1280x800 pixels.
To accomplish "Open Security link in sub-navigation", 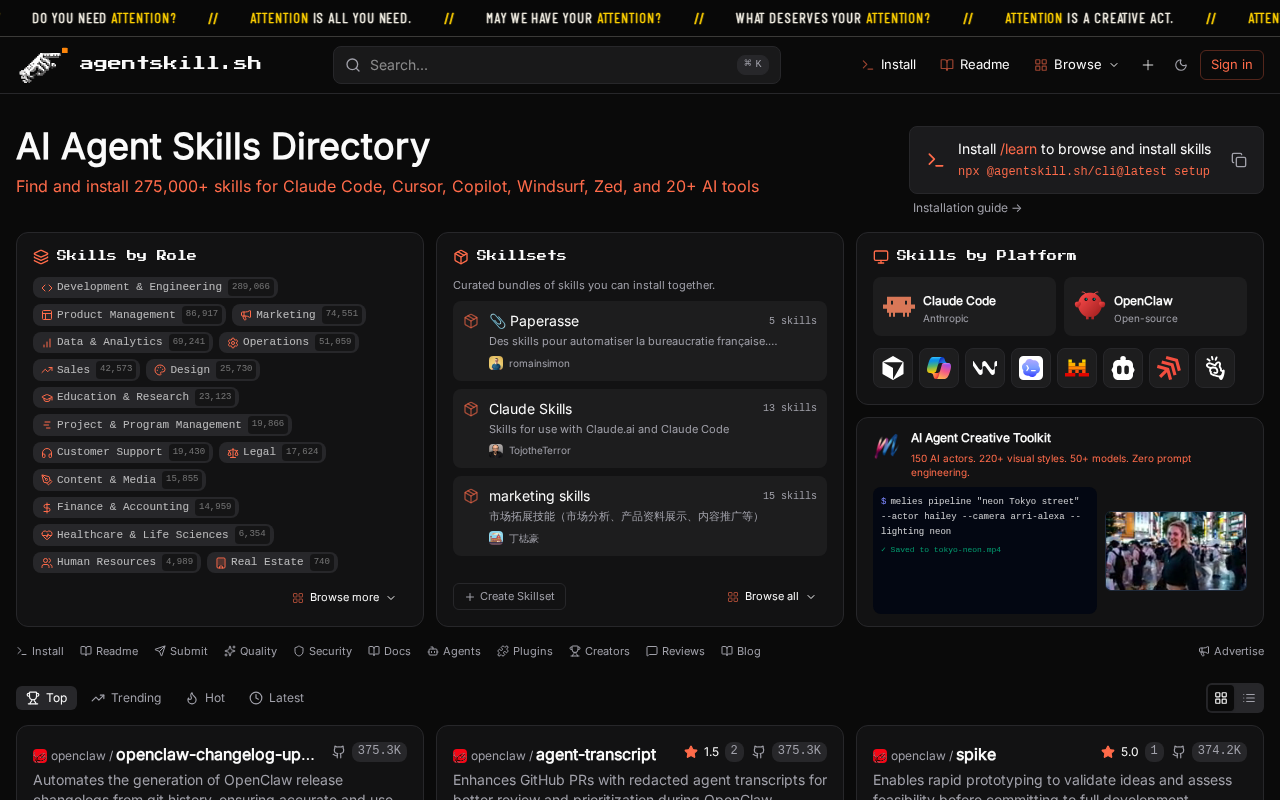I will pyautogui.click(x=322, y=651).
